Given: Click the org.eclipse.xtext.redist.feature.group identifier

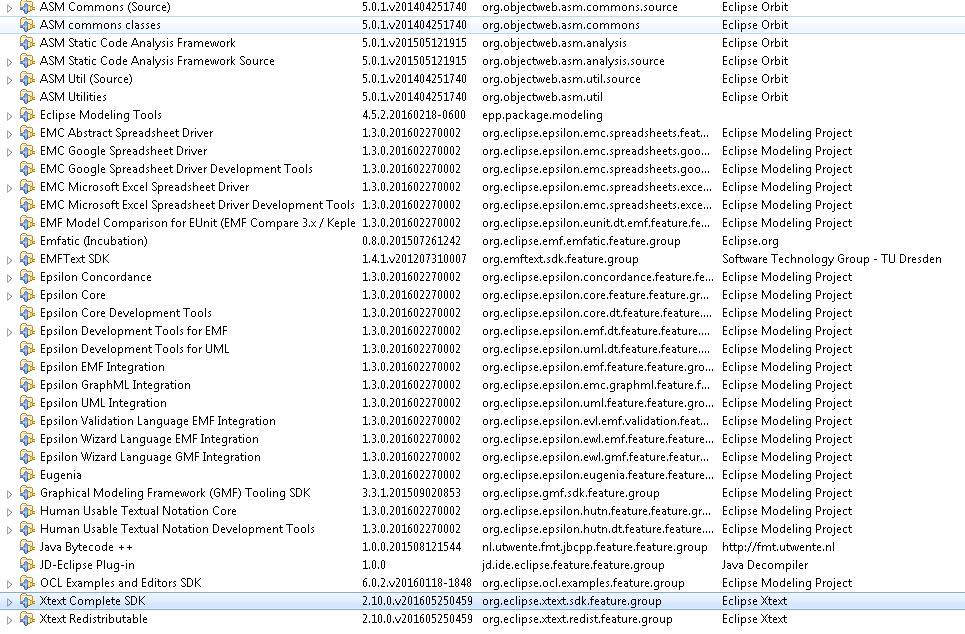Looking at the screenshot, I should tap(577, 619).
